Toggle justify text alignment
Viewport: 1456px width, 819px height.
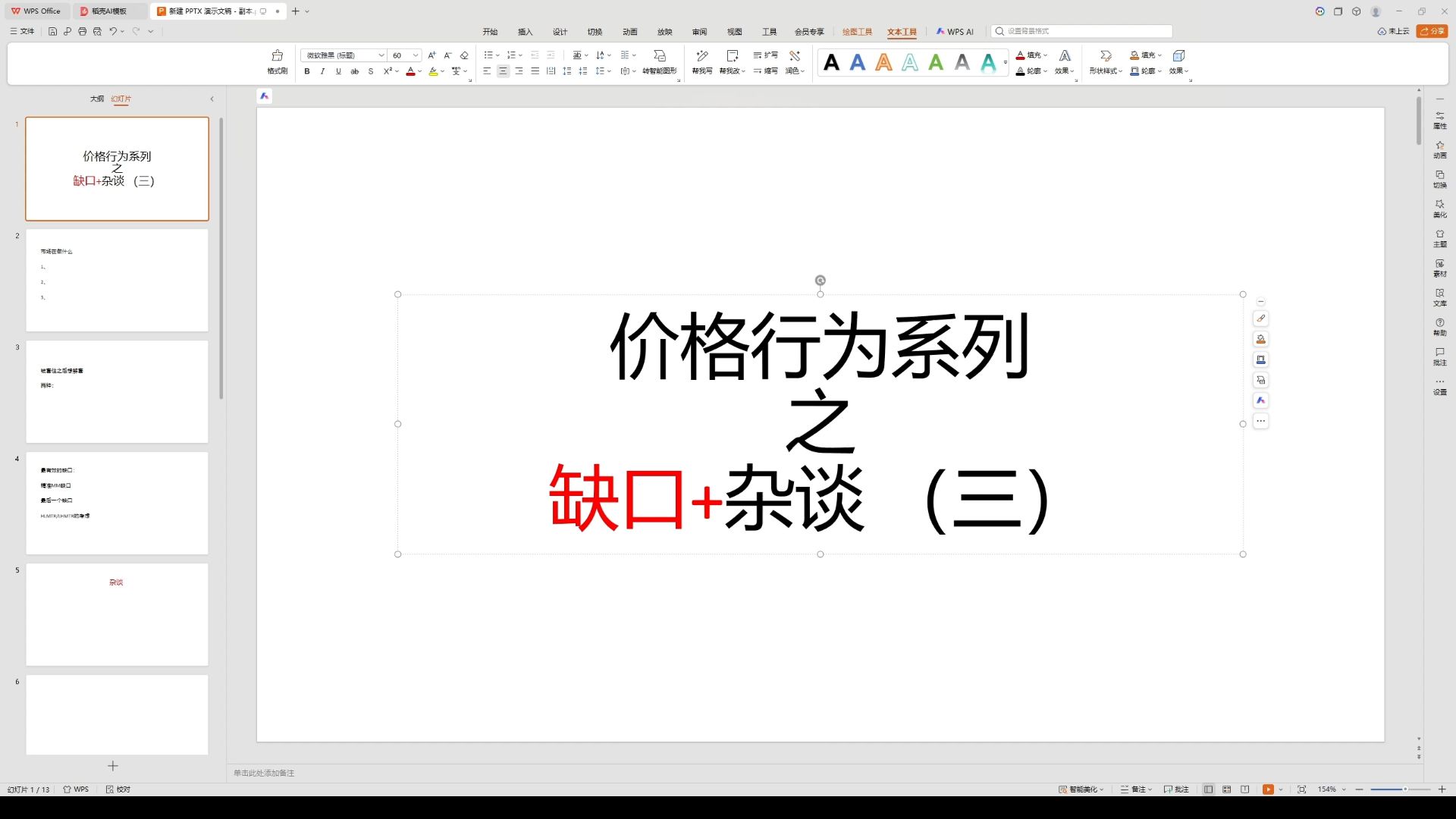coord(535,71)
